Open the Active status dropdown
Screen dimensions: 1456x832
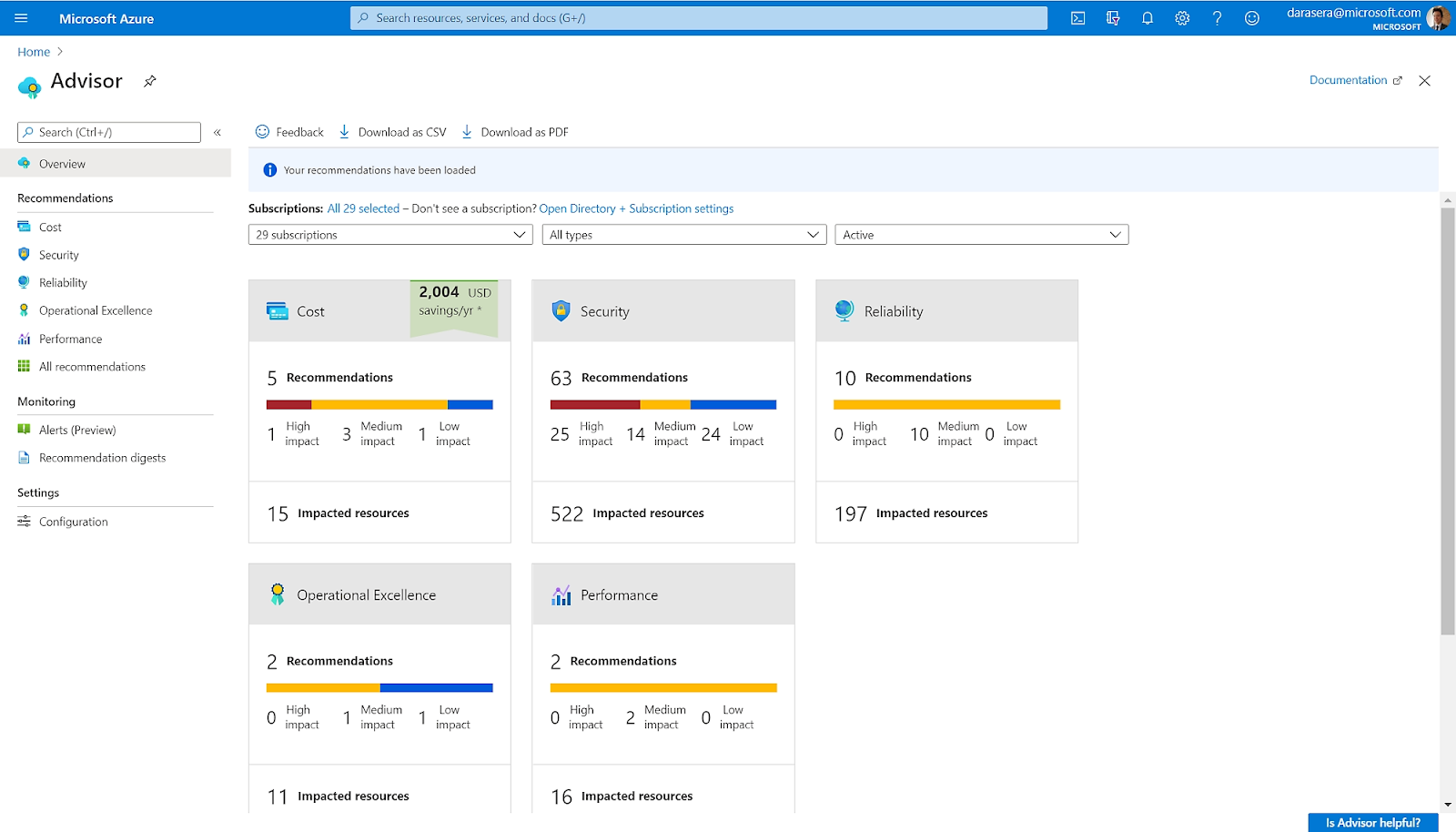tap(980, 234)
